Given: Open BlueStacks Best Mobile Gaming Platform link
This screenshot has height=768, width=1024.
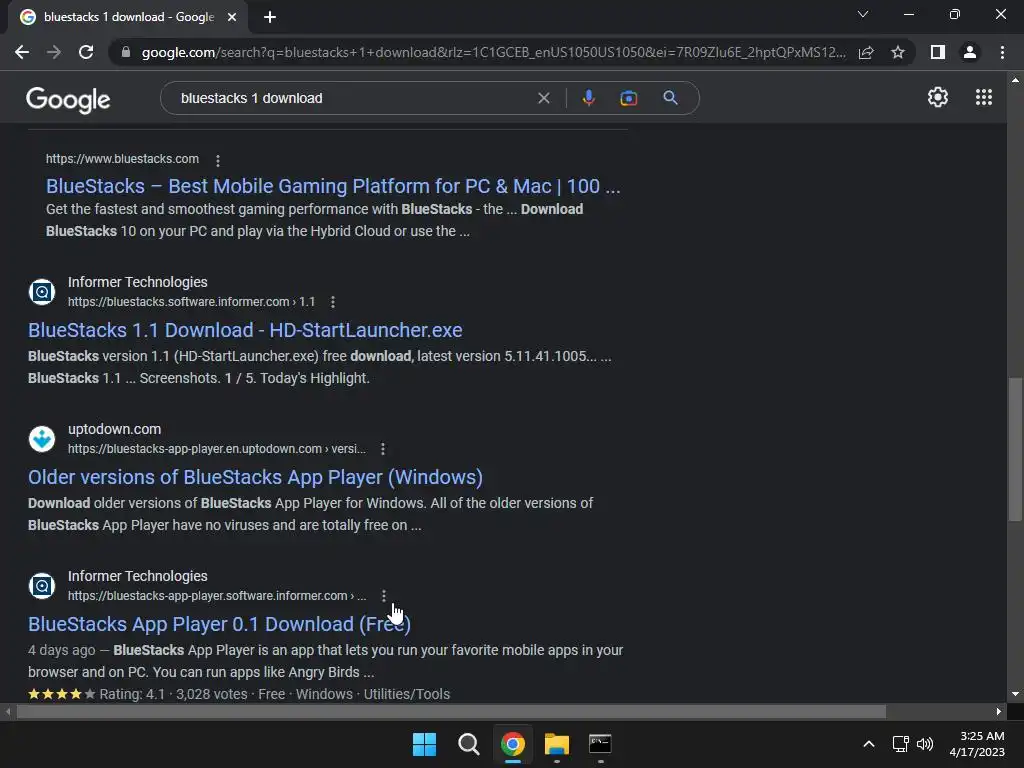Looking at the screenshot, I should (333, 186).
